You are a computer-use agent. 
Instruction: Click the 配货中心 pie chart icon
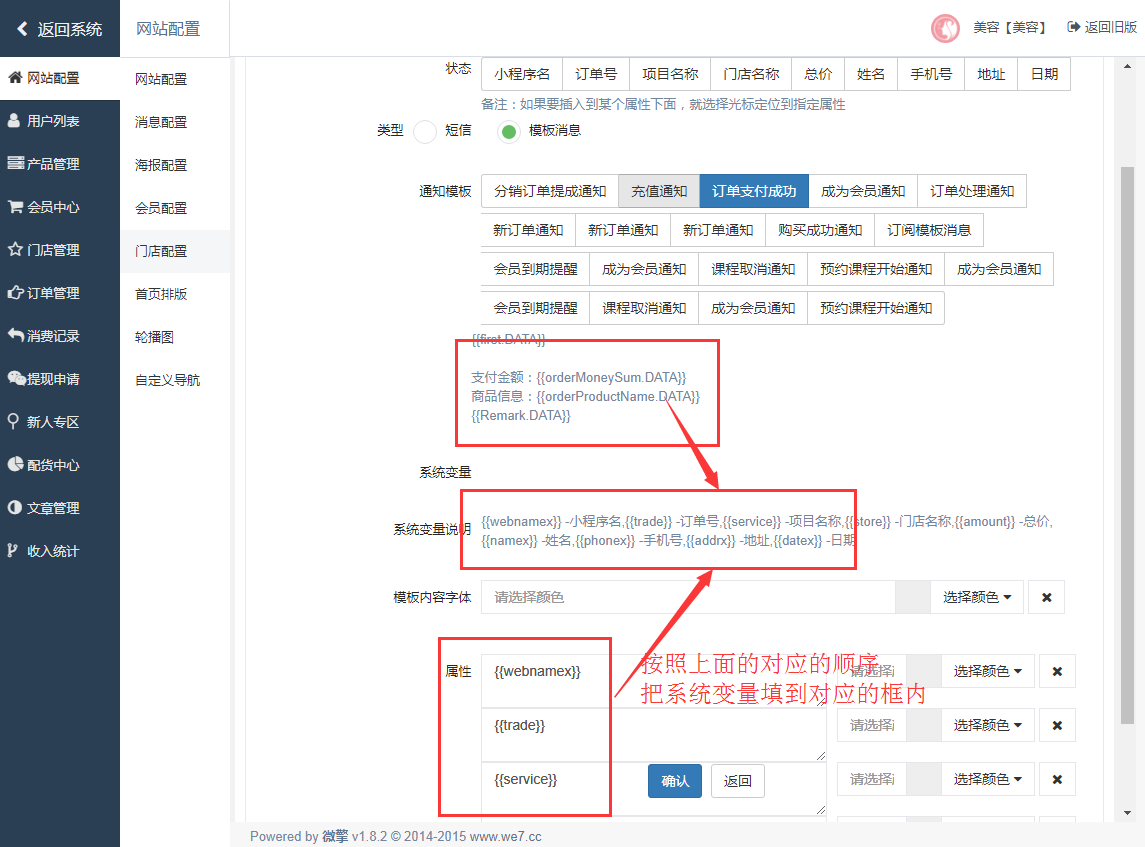[x=15, y=465]
